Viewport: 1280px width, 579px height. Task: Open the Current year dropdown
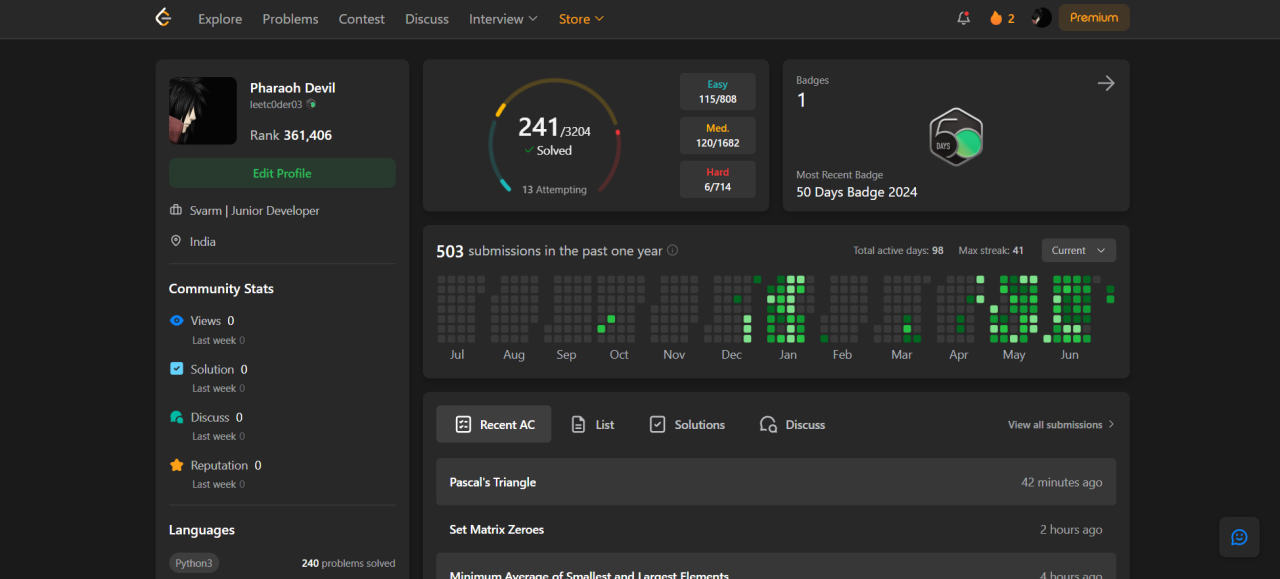pos(1078,251)
